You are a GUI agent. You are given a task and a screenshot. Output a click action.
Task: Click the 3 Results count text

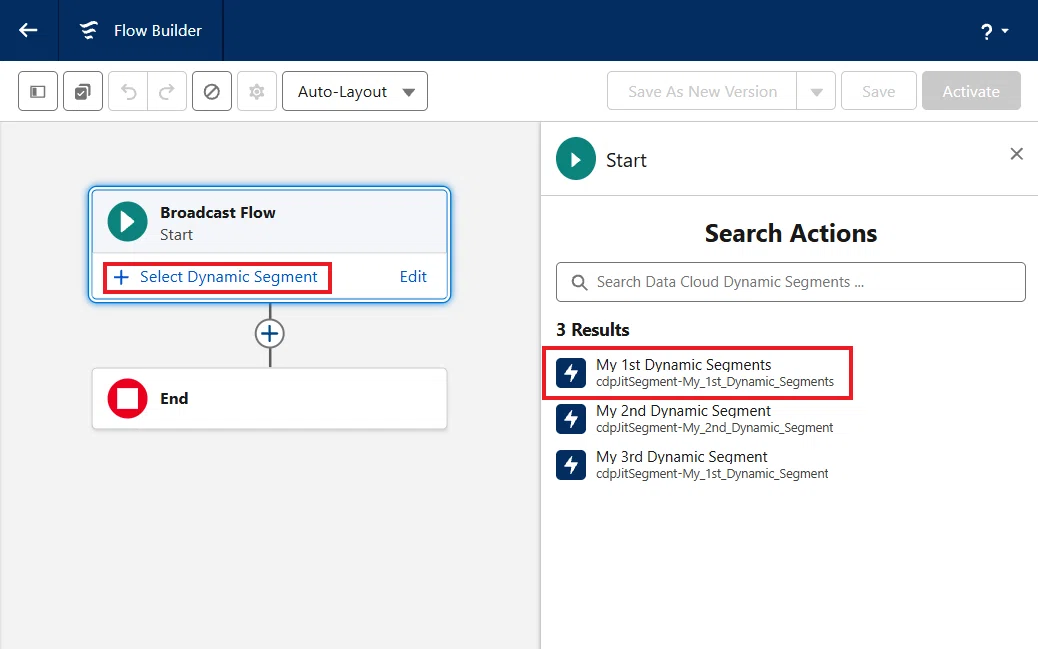click(592, 330)
